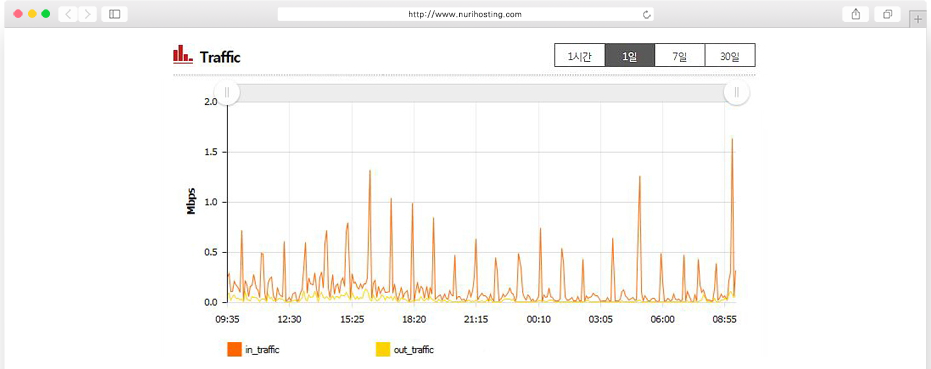Image resolution: width=931 pixels, height=369 pixels.
Task: Click the 0.0 y-axis value
Action: pos(210,302)
